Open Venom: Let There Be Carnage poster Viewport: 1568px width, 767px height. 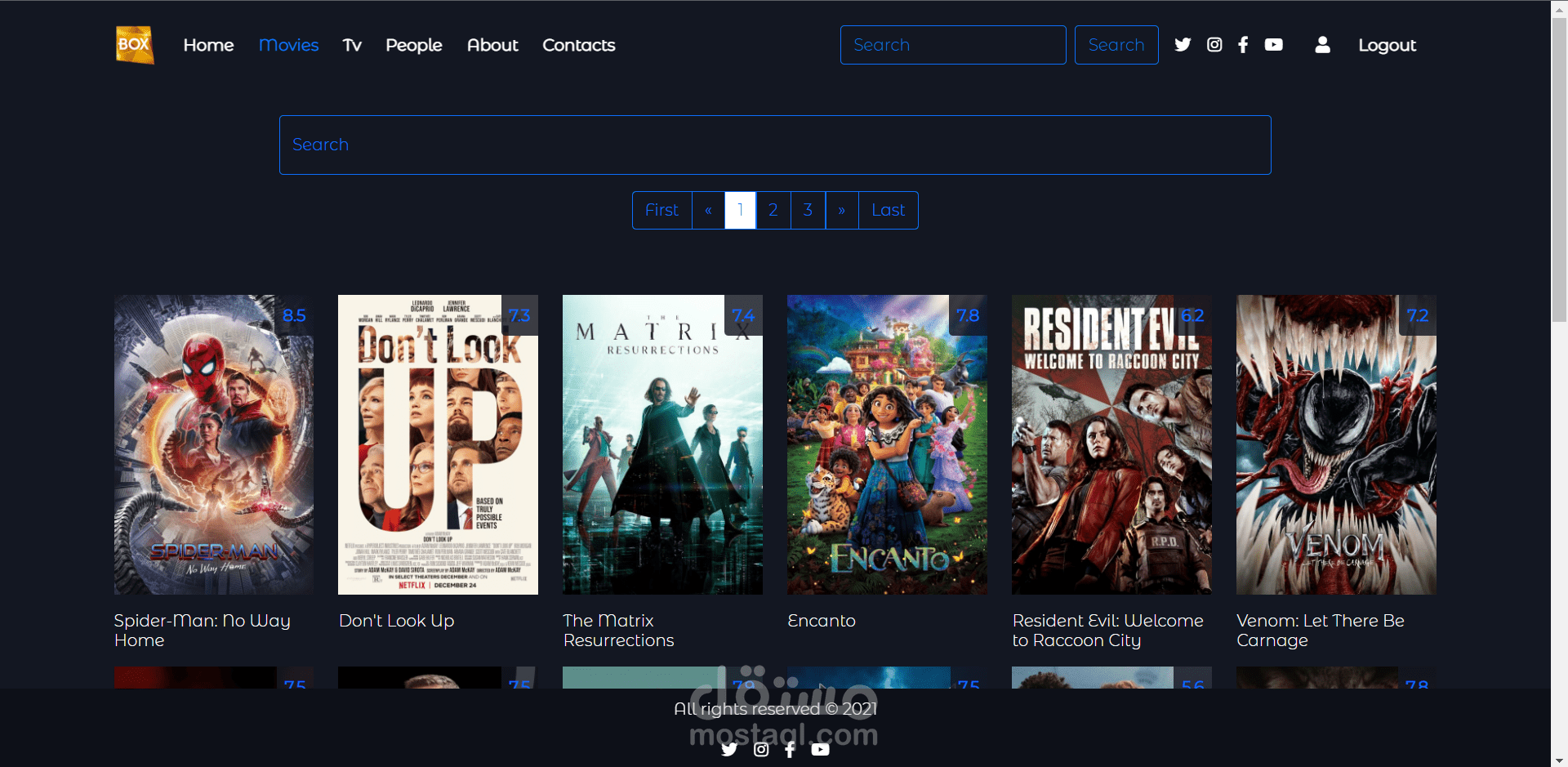point(1336,444)
